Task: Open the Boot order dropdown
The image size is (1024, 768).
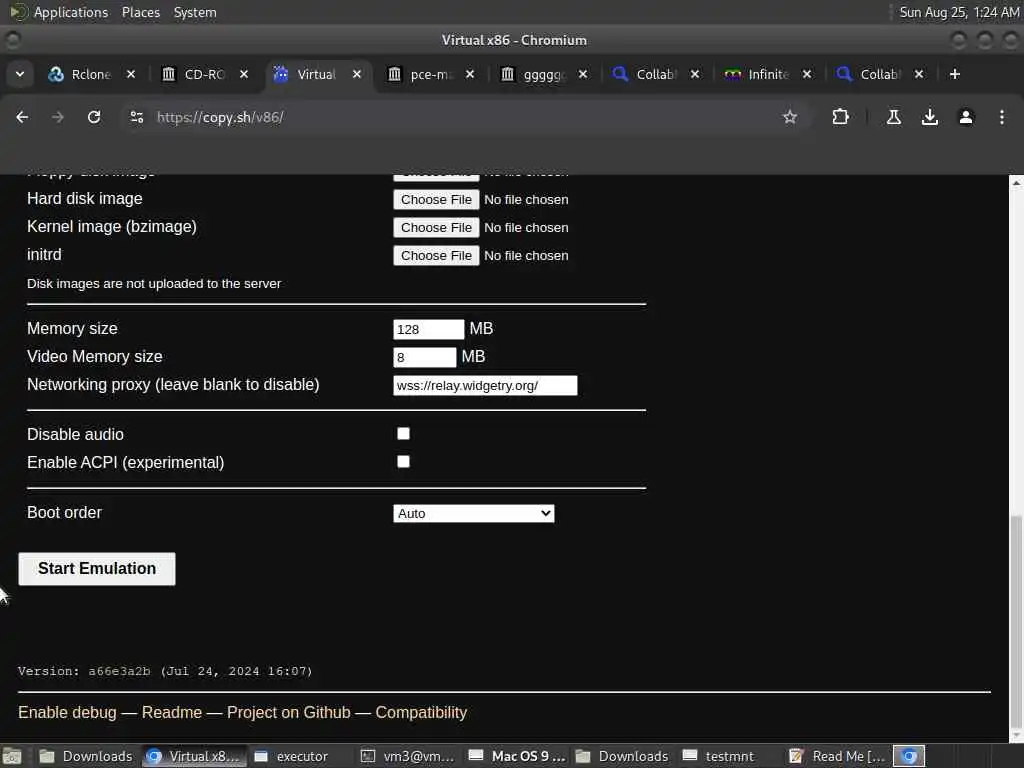Action: pyautogui.click(x=473, y=513)
